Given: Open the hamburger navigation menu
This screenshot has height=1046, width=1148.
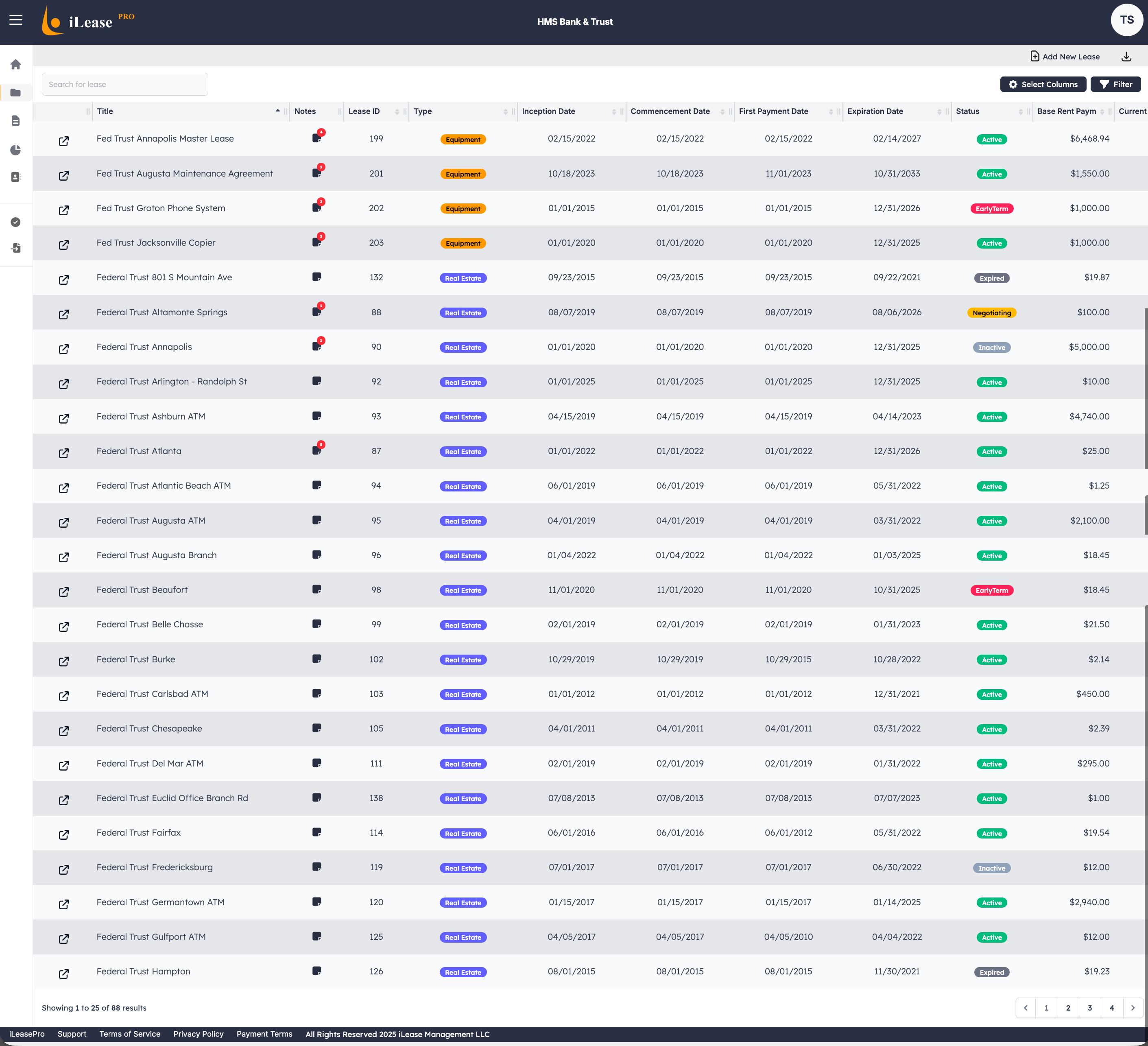Looking at the screenshot, I should point(15,20).
